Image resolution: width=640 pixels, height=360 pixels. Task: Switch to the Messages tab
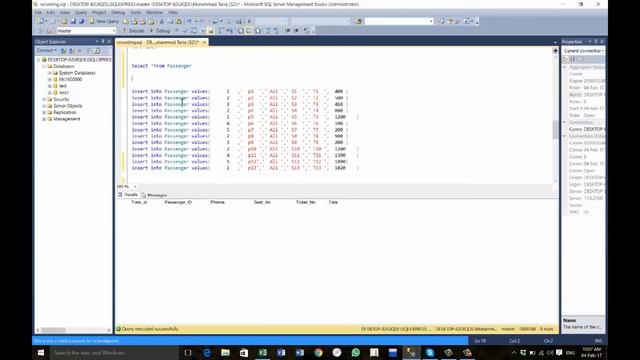[154, 195]
